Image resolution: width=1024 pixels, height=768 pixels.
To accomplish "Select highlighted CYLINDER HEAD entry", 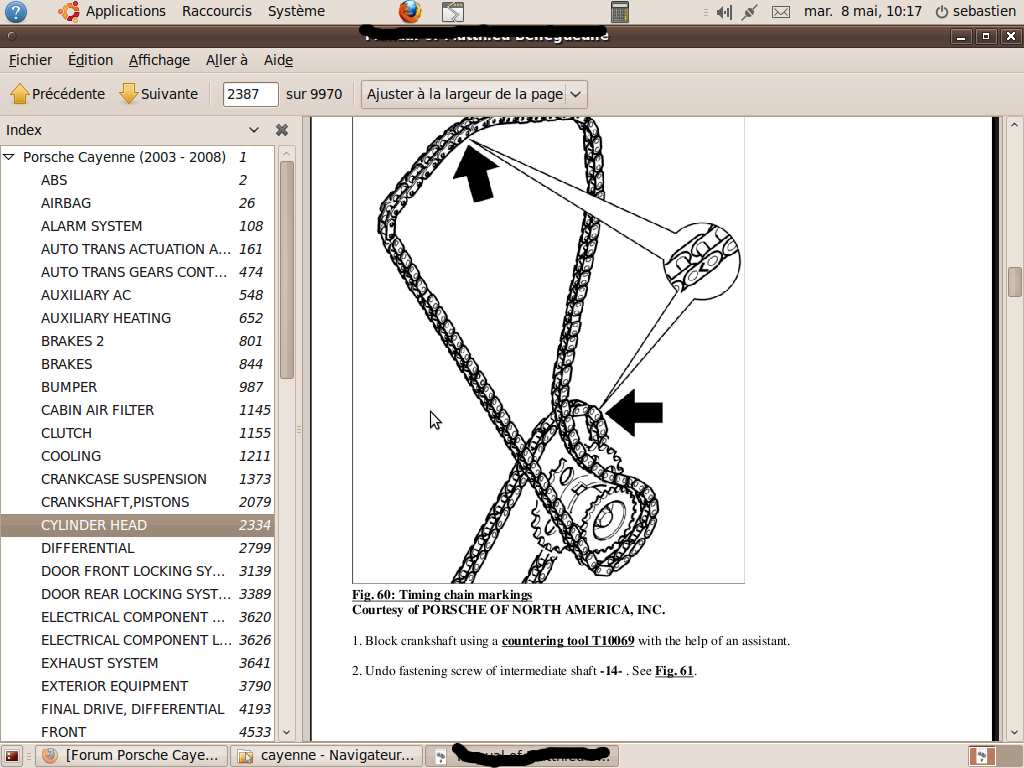I will (137, 525).
